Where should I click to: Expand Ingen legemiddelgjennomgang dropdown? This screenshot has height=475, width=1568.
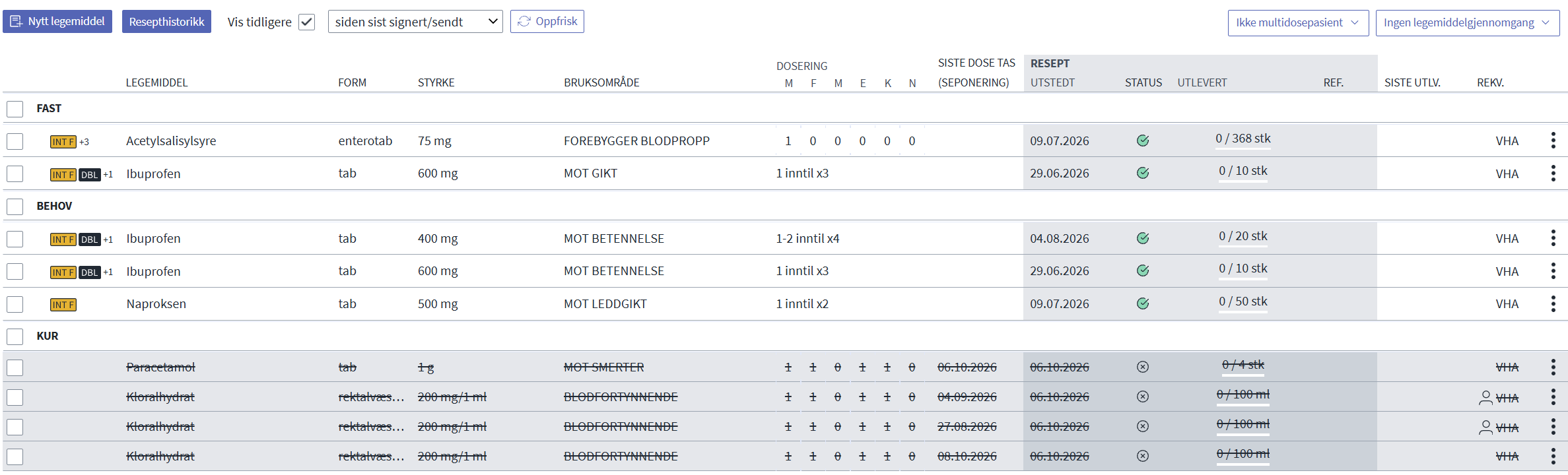(x=1468, y=22)
